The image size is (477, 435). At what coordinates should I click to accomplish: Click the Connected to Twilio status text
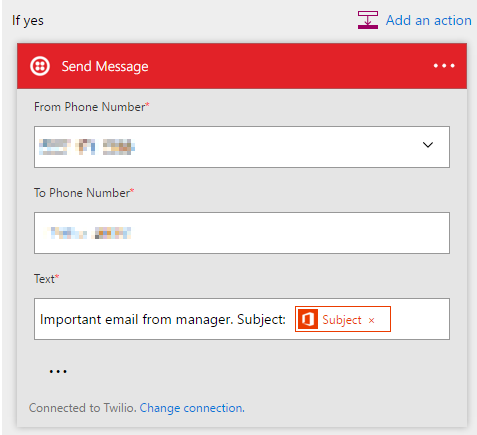click(82, 408)
